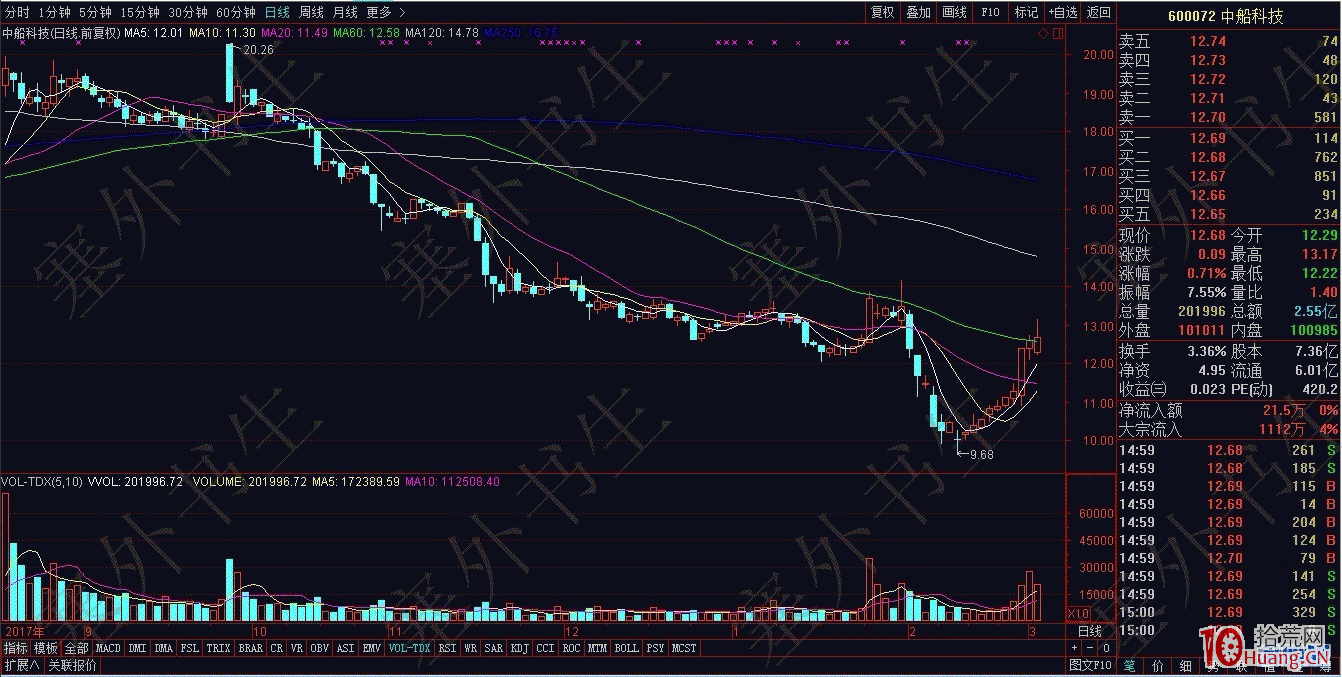The image size is (1342, 677).
Task: Click the X10 volume scale marker
Action: [1078, 613]
